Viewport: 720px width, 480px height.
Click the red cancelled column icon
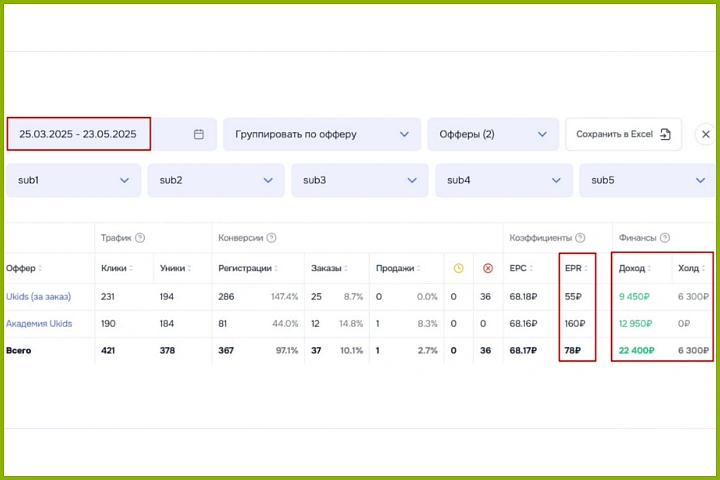coord(487,268)
